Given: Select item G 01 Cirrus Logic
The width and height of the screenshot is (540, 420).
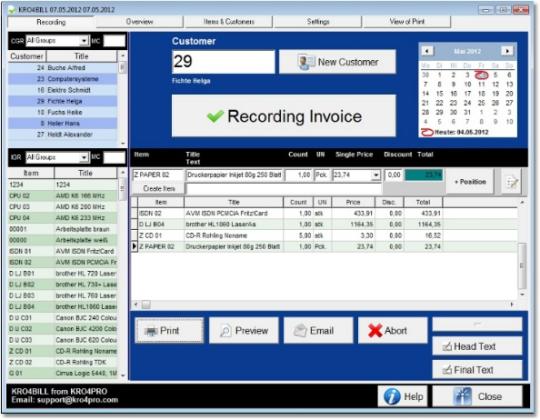Looking at the screenshot, I should coord(63,373).
